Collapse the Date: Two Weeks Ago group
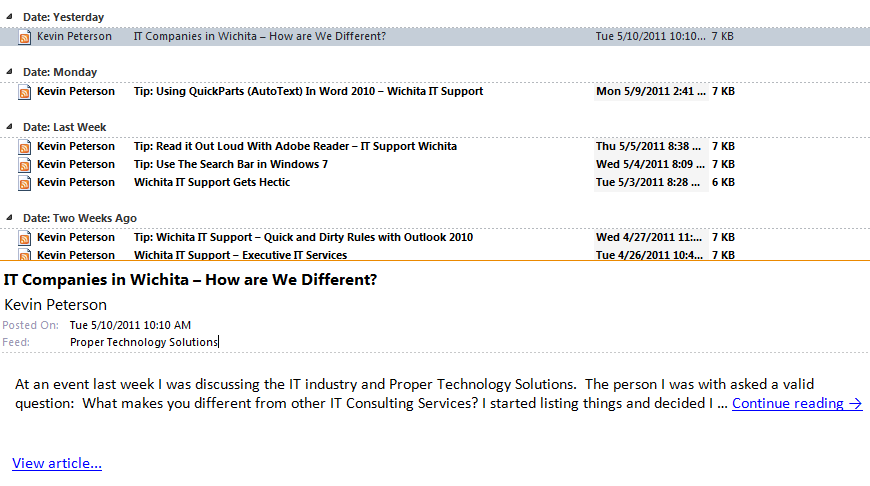This screenshot has height=486, width=870. click(10, 218)
